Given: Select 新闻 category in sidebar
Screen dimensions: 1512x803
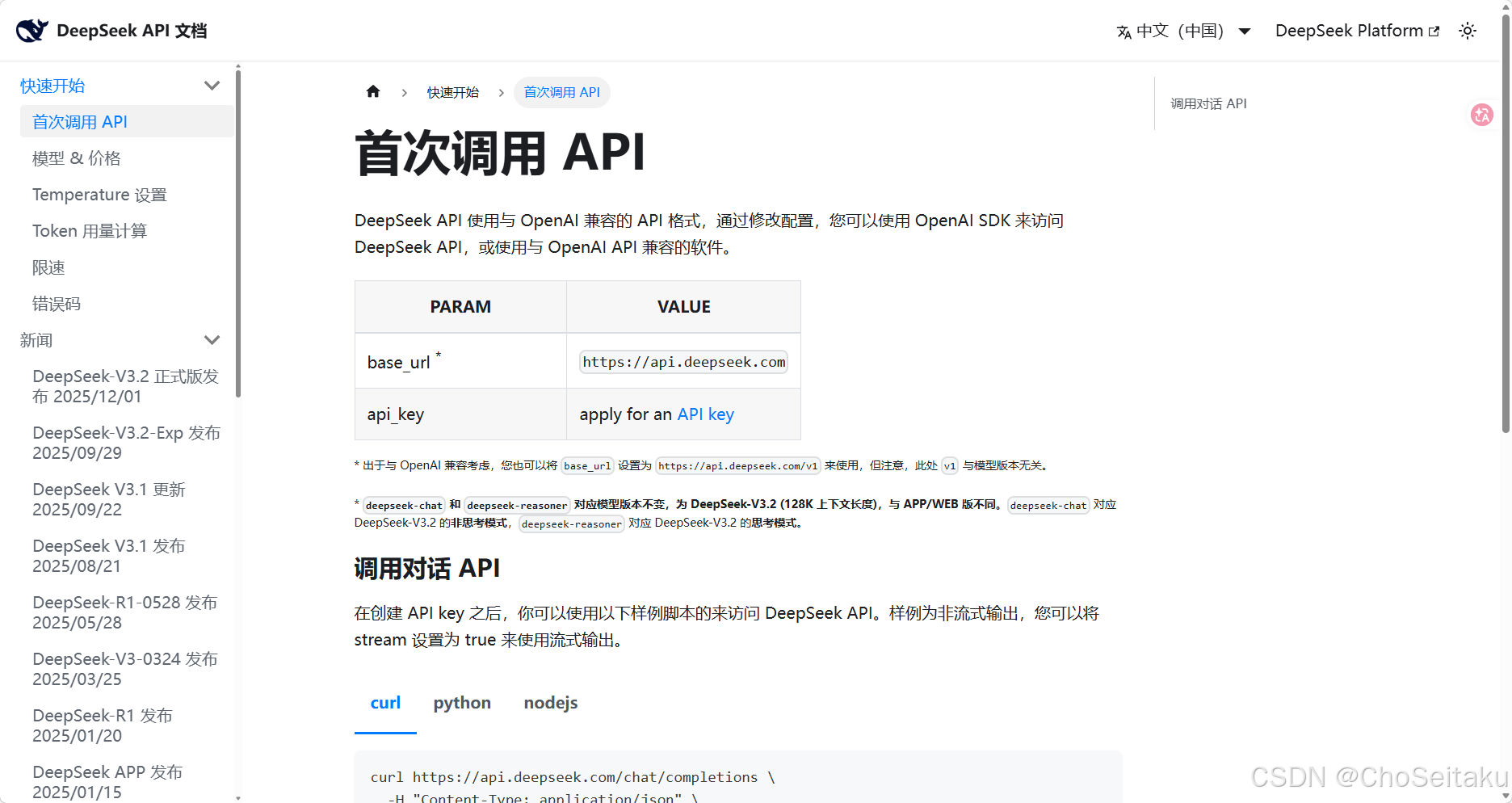Looking at the screenshot, I should pyautogui.click(x=36, y=340).
